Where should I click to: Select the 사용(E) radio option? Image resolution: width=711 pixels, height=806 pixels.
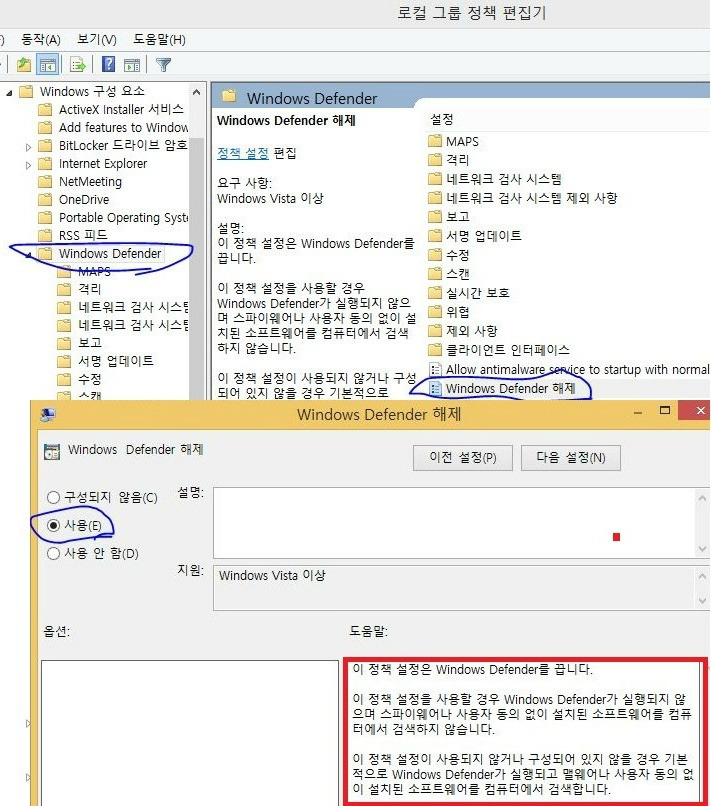(x=74, y=525)
